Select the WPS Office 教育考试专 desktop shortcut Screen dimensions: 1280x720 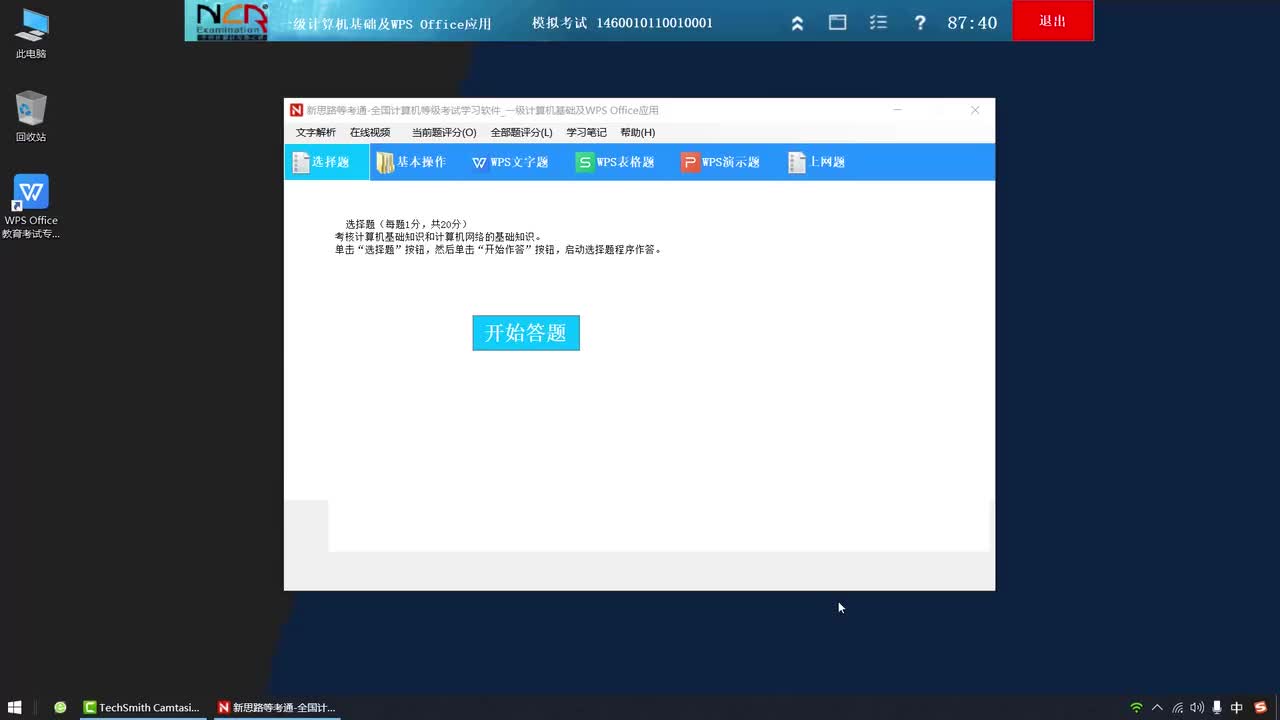31,207
